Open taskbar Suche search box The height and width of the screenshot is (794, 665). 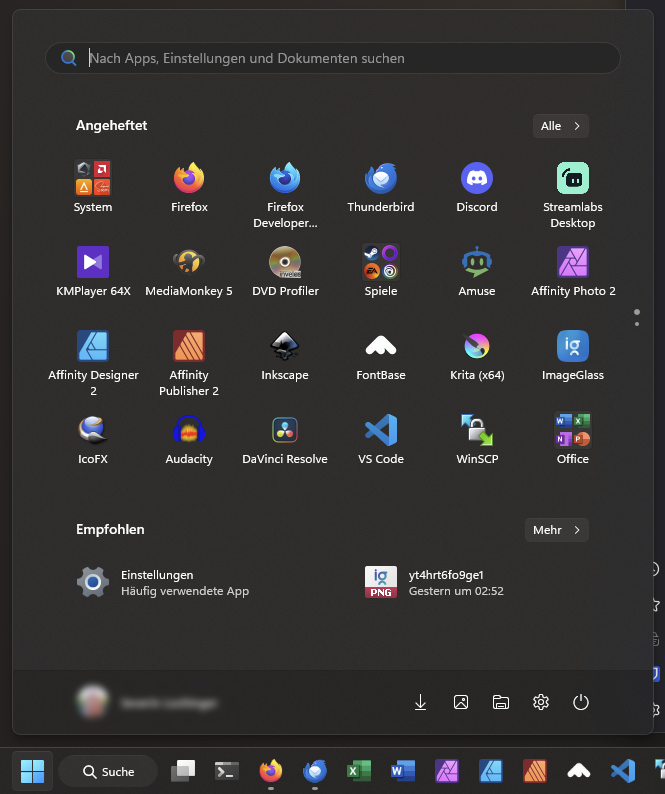point(108,772)
